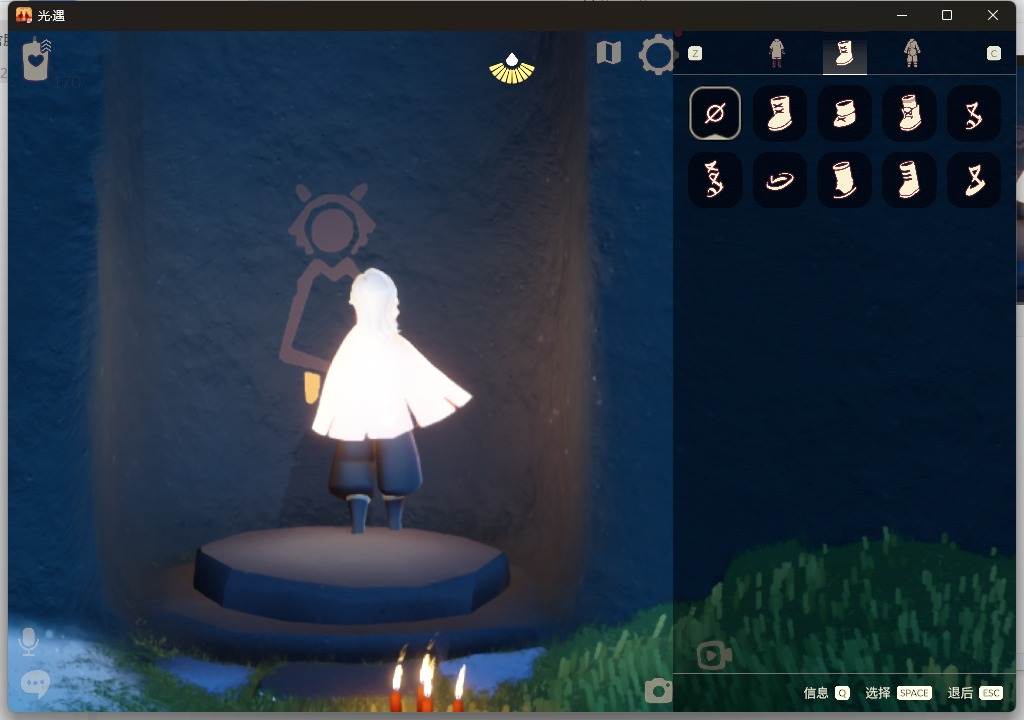The height and width of the screenshot is (720, 1024).
Task: Equip the tall boot with two X laces
Action: click(x=779, y=113)
